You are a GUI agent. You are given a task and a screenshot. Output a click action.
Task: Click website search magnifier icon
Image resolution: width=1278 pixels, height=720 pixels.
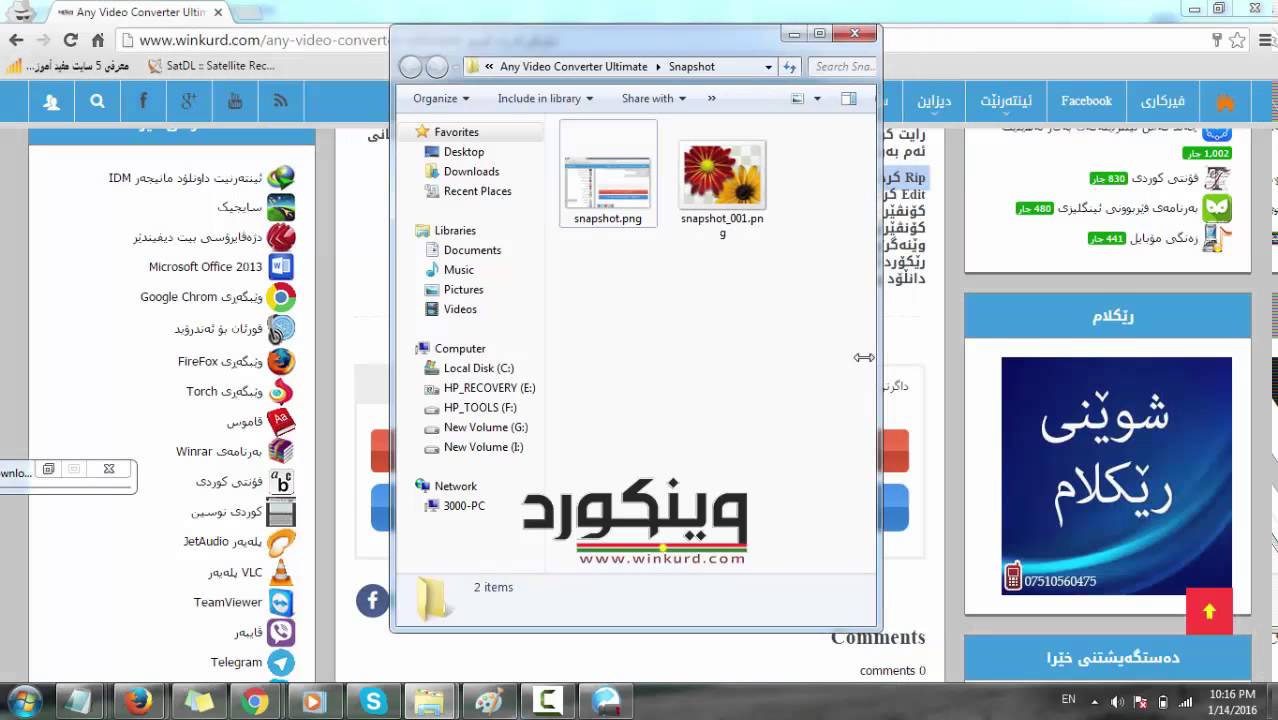tap(97, 101)
